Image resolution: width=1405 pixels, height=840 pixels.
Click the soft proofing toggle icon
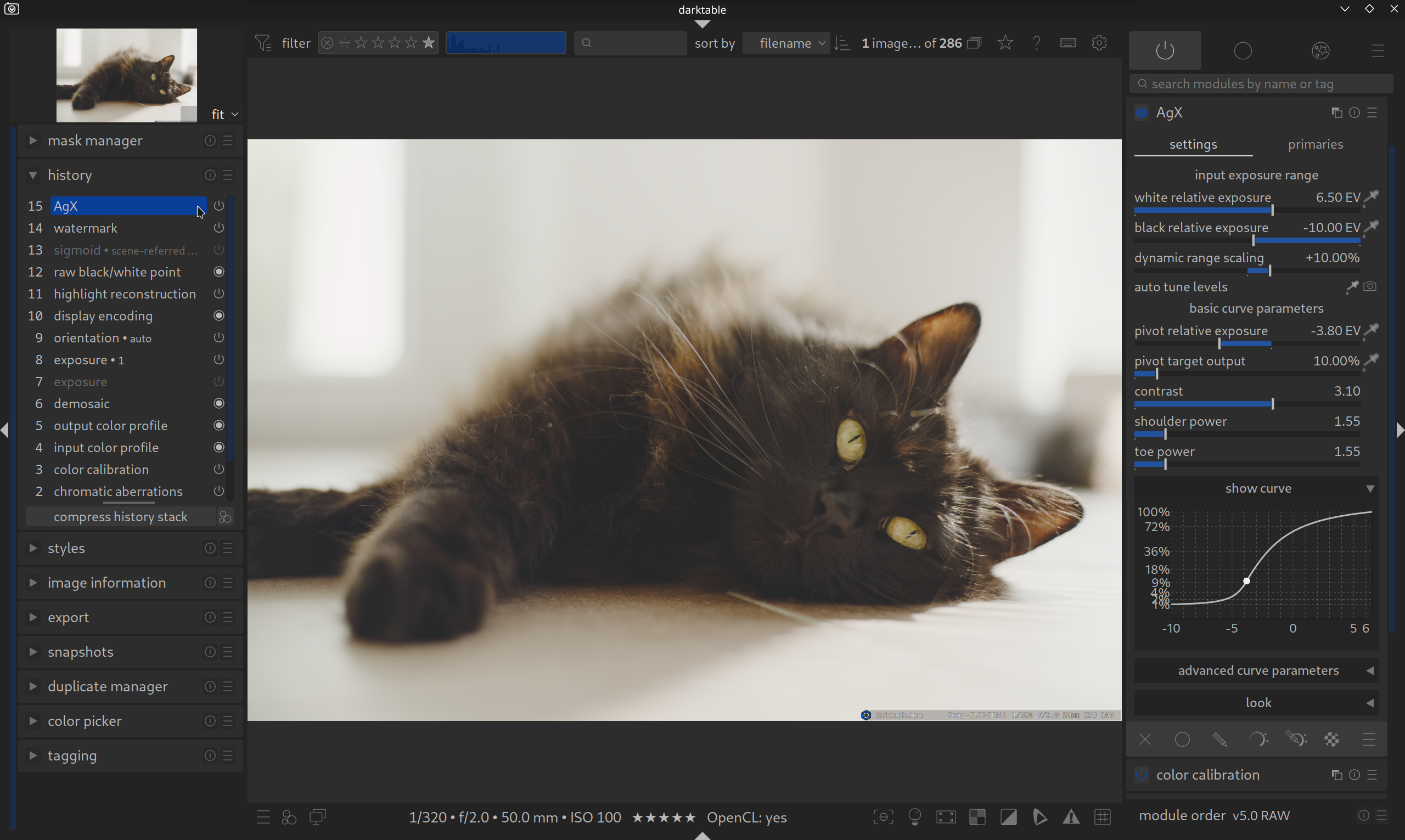pyautogui.click(x=1039, y=817)
